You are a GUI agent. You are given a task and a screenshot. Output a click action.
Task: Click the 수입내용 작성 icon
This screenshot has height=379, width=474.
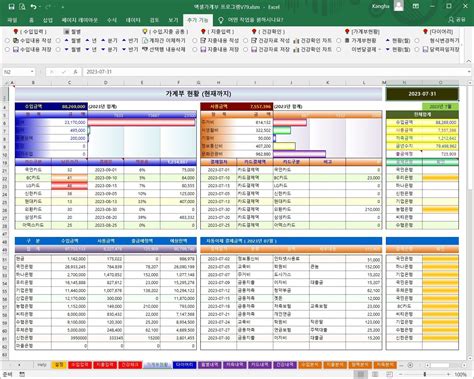(x=16, y=40)
